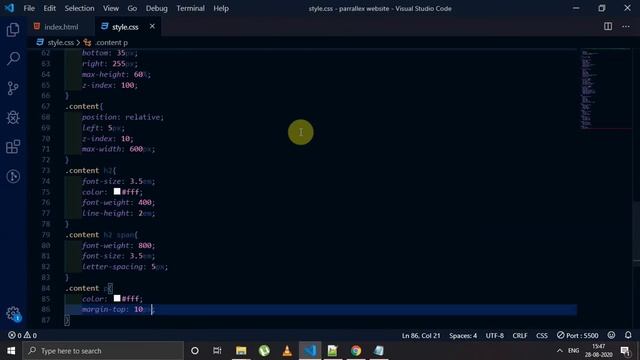The height and width of the screenshot is (360, 640).
Task: Open the Search view in activity bar
Action: [x=13, y=59]
